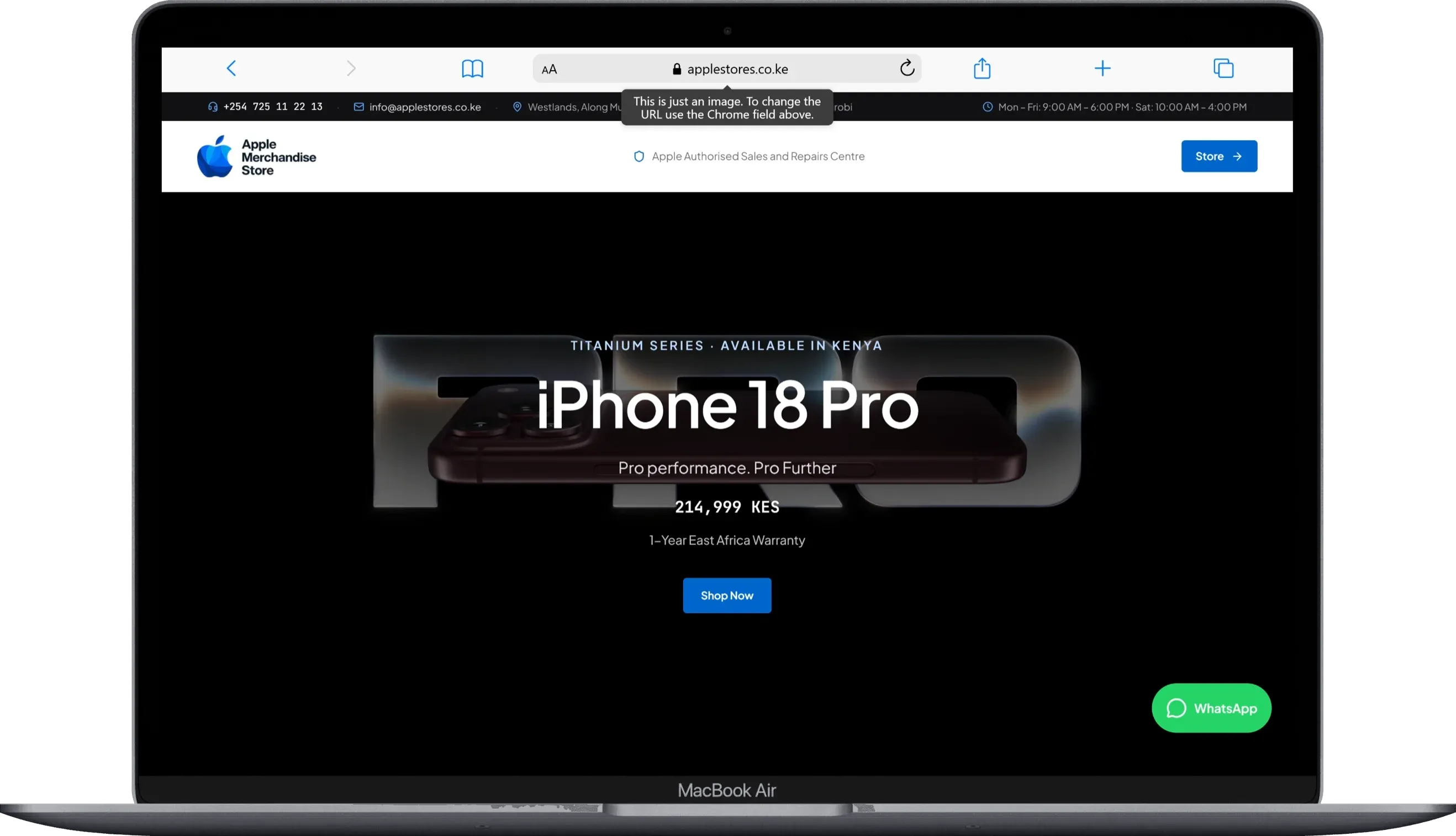Click the iPhone 18 Pro headline

tap(727, 405)
